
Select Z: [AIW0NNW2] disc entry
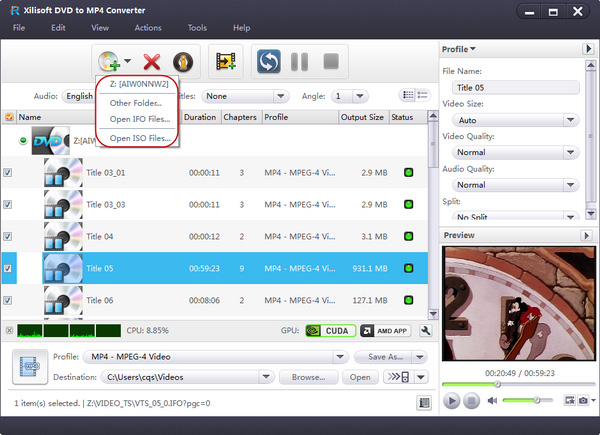[139, 84]
